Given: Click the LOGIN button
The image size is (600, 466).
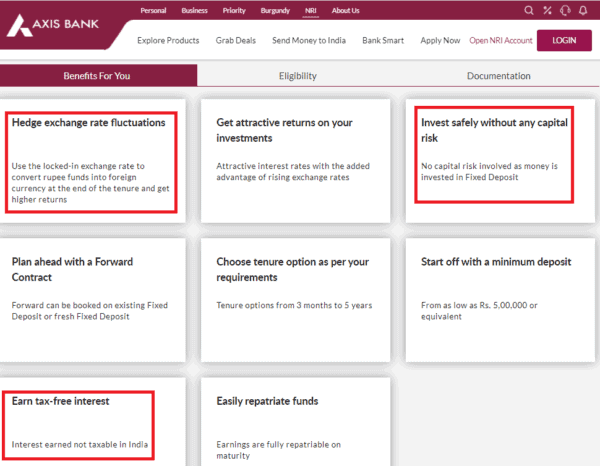Looking at the screenshot, I should coord(564,40).
